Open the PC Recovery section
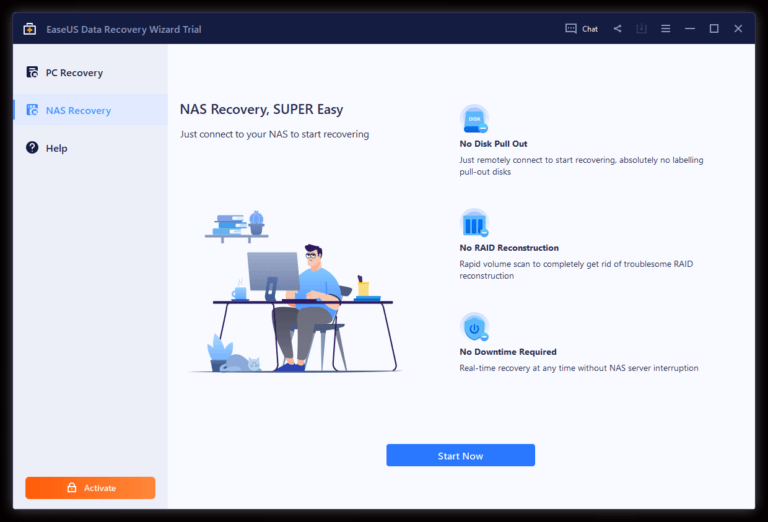 91,72
